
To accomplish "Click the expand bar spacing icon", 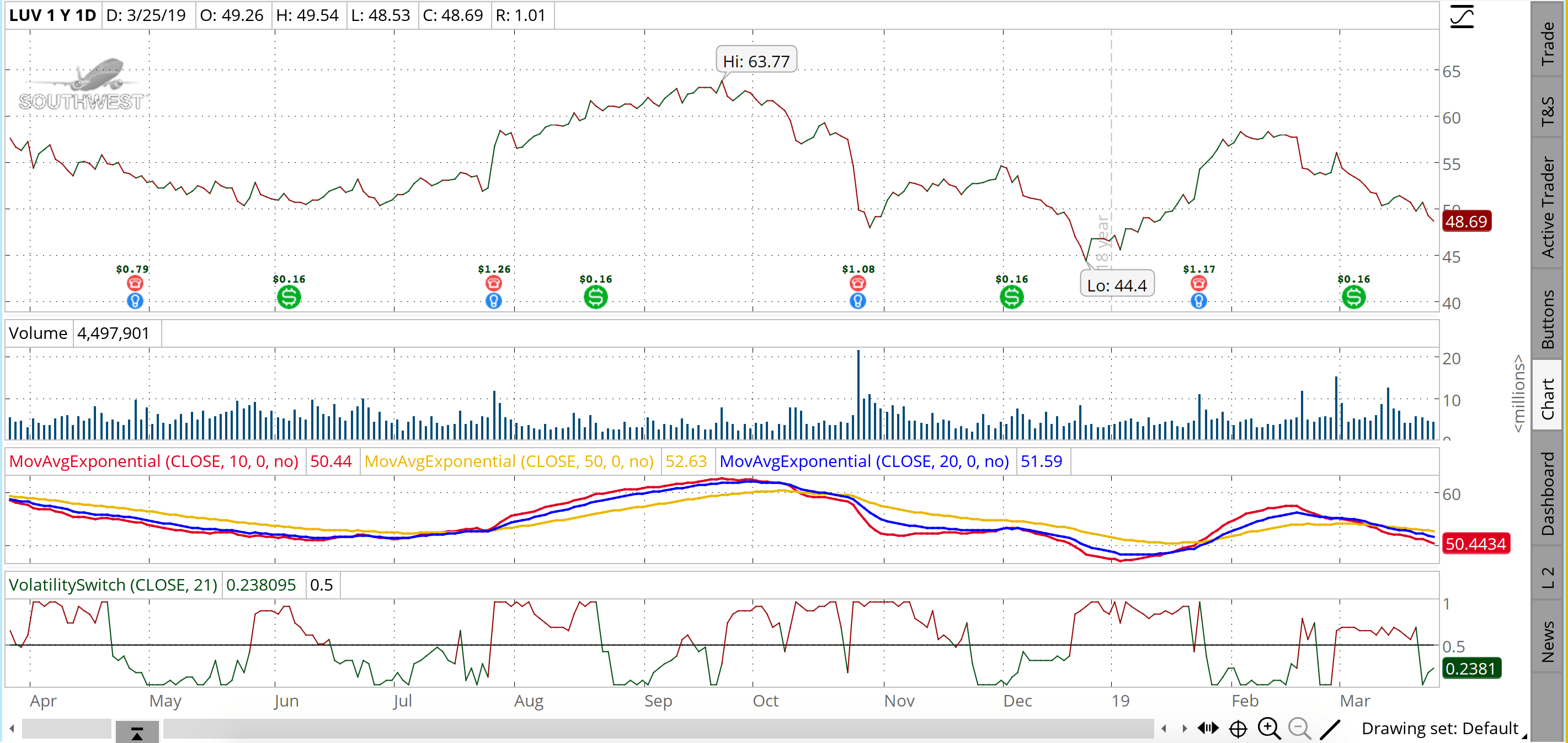I will 1208,728.
